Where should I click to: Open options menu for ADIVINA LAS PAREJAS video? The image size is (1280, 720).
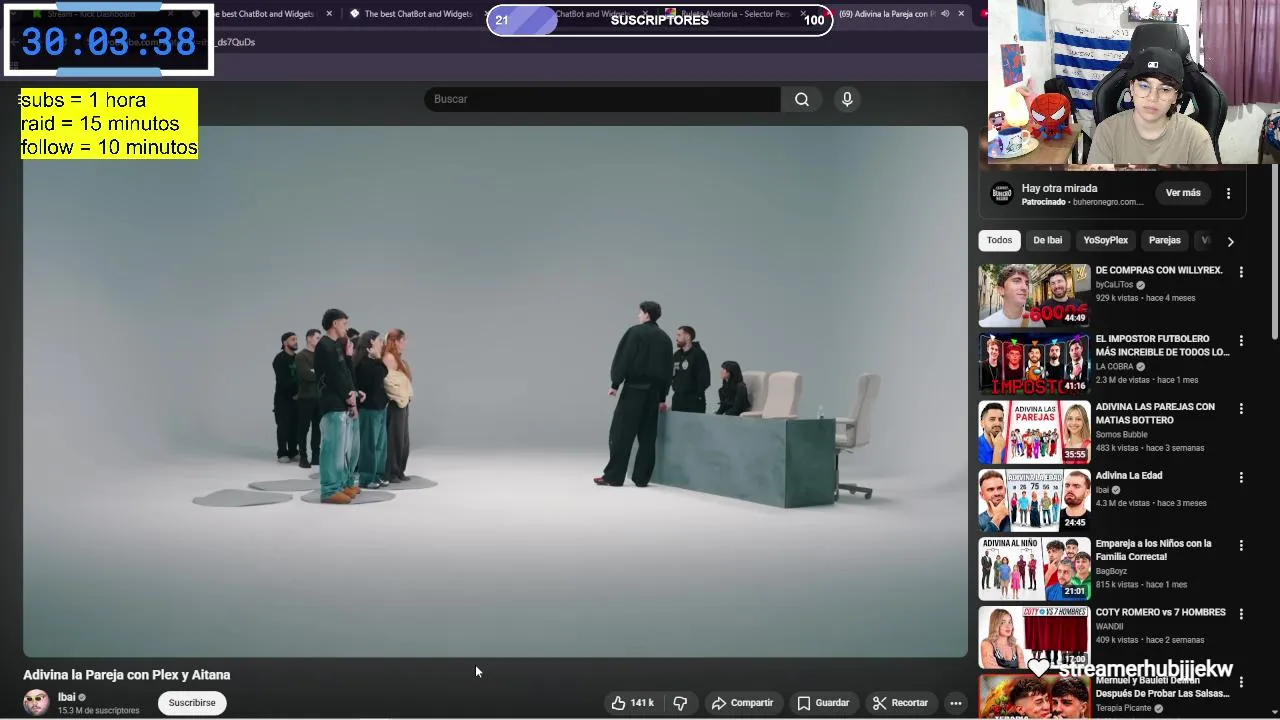pos(1241,409)
